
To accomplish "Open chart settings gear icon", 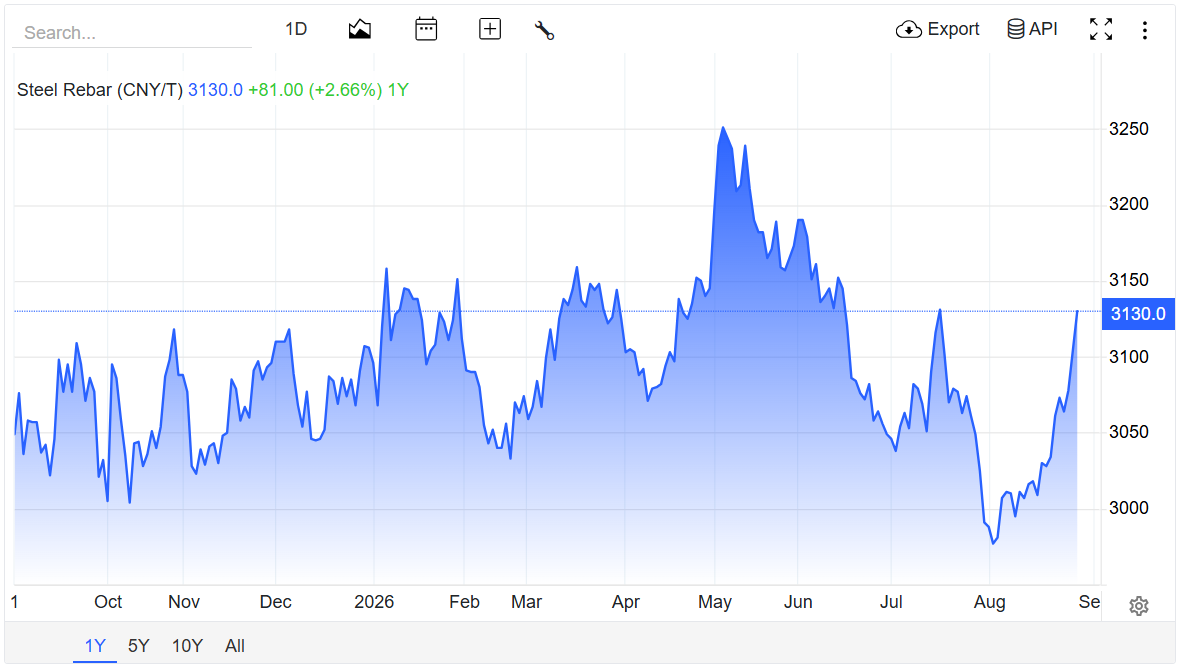I will pyautogui.click(x=1139, y=606).
